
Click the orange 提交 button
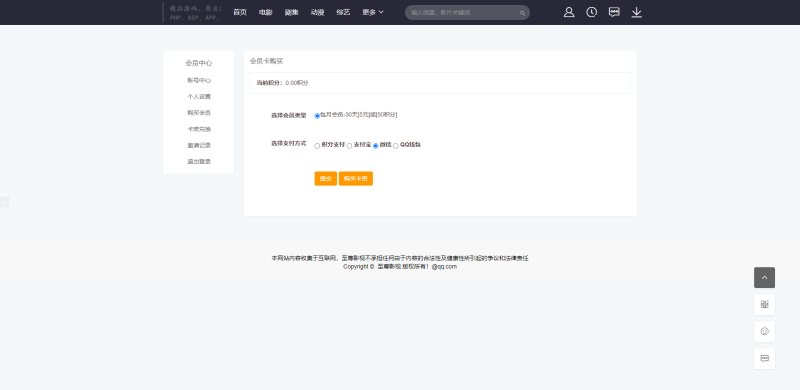click(326, 179)
